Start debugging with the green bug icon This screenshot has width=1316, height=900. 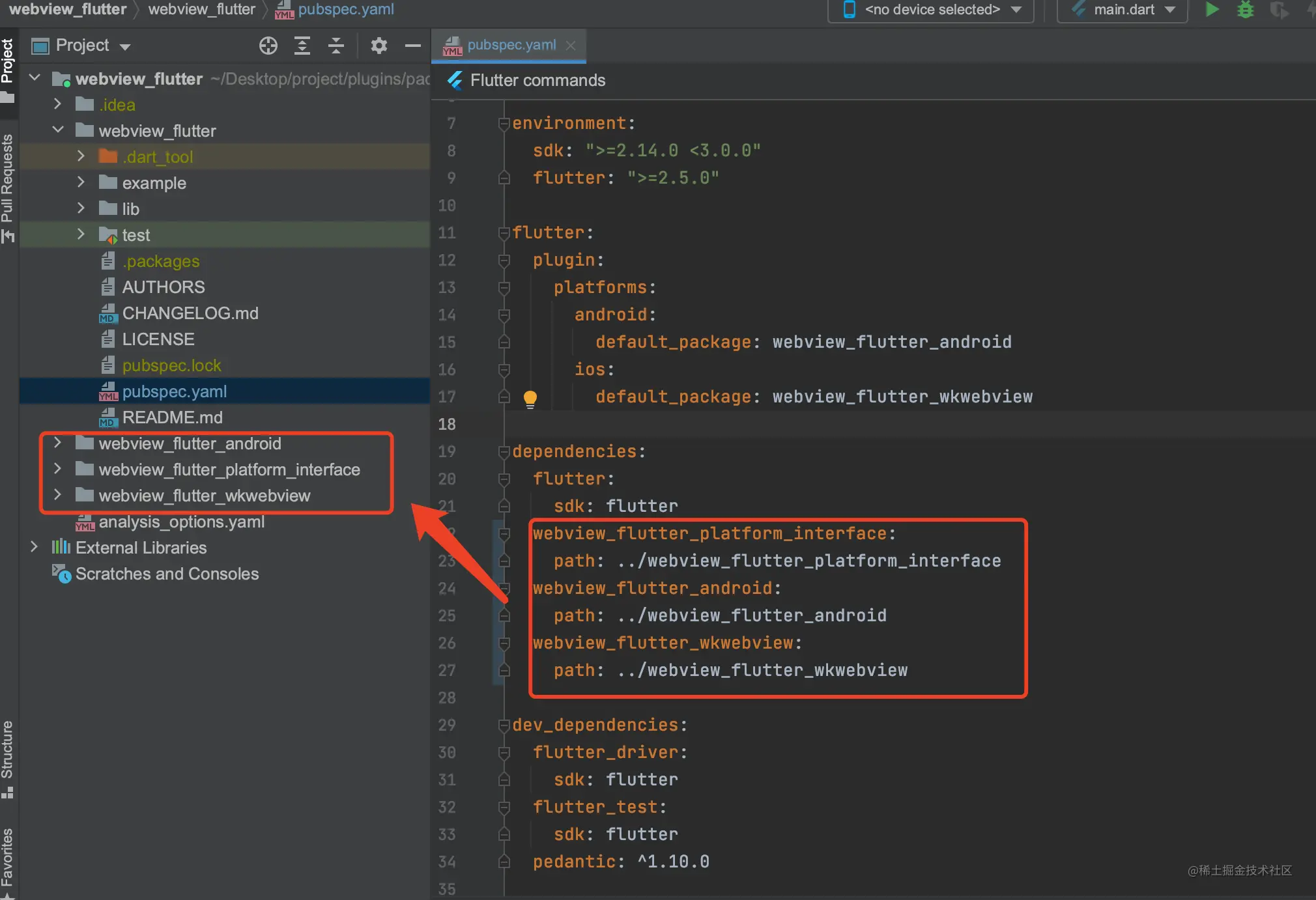point(1246,10)
